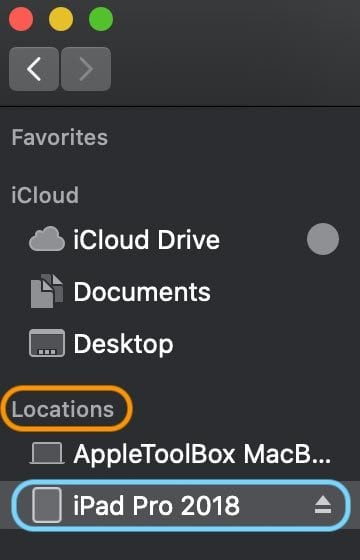Image resolution: width=360 pixels, height=560 pixels.
Task: Go back with the left chevron button
Action: tap(34, 69)
